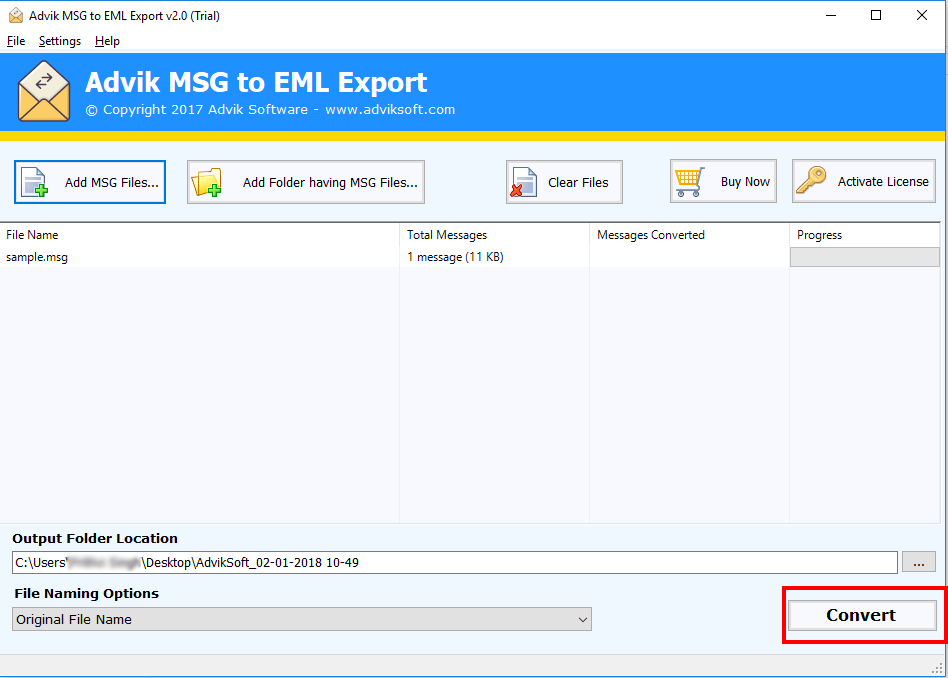The width and height of the screenshot is (948, 678).
Task: Click the www.adviksoft.com website text
Action: point(390,109)
